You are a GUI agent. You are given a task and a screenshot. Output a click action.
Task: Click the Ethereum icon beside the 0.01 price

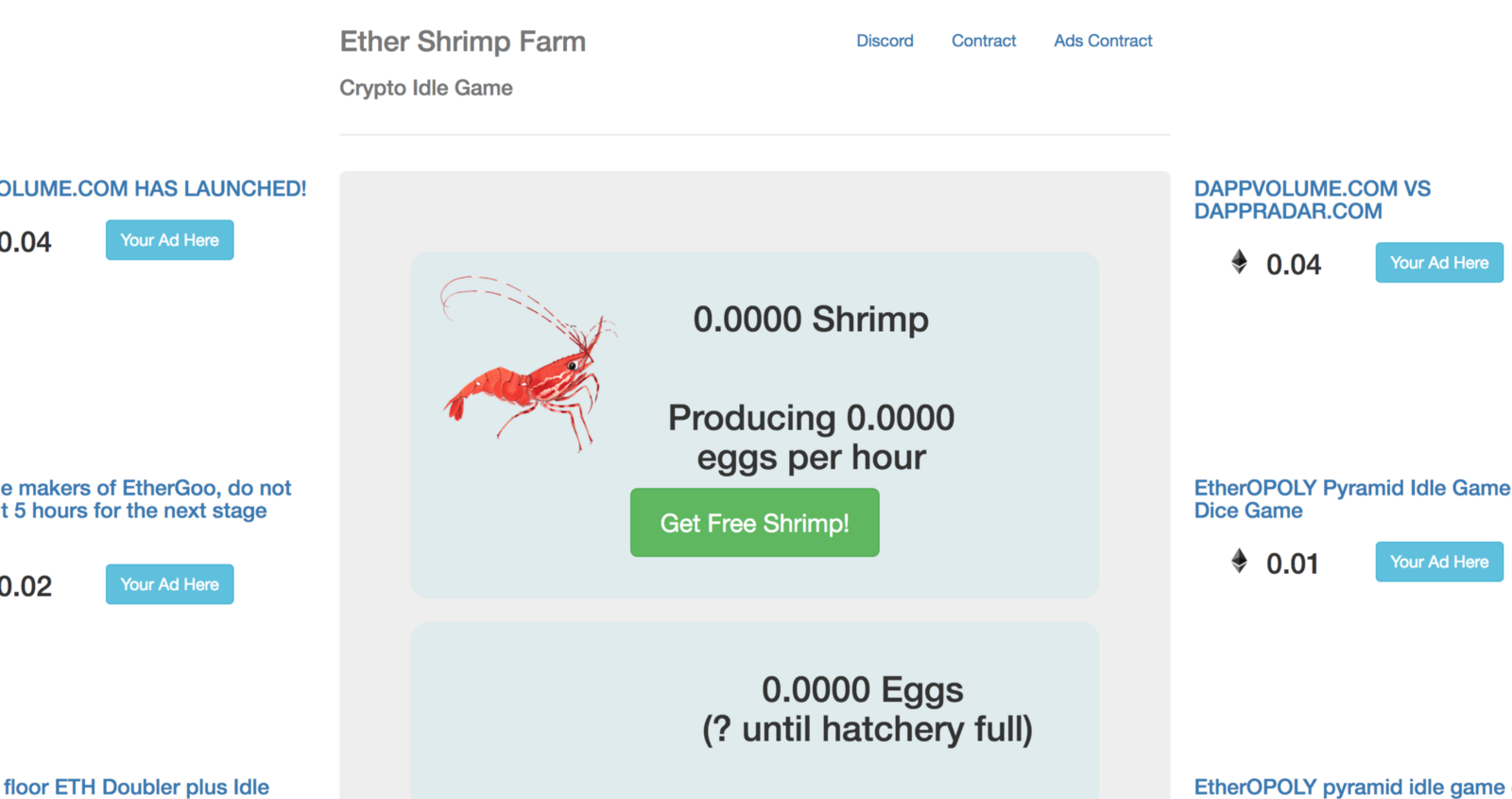click(1239, 562)
